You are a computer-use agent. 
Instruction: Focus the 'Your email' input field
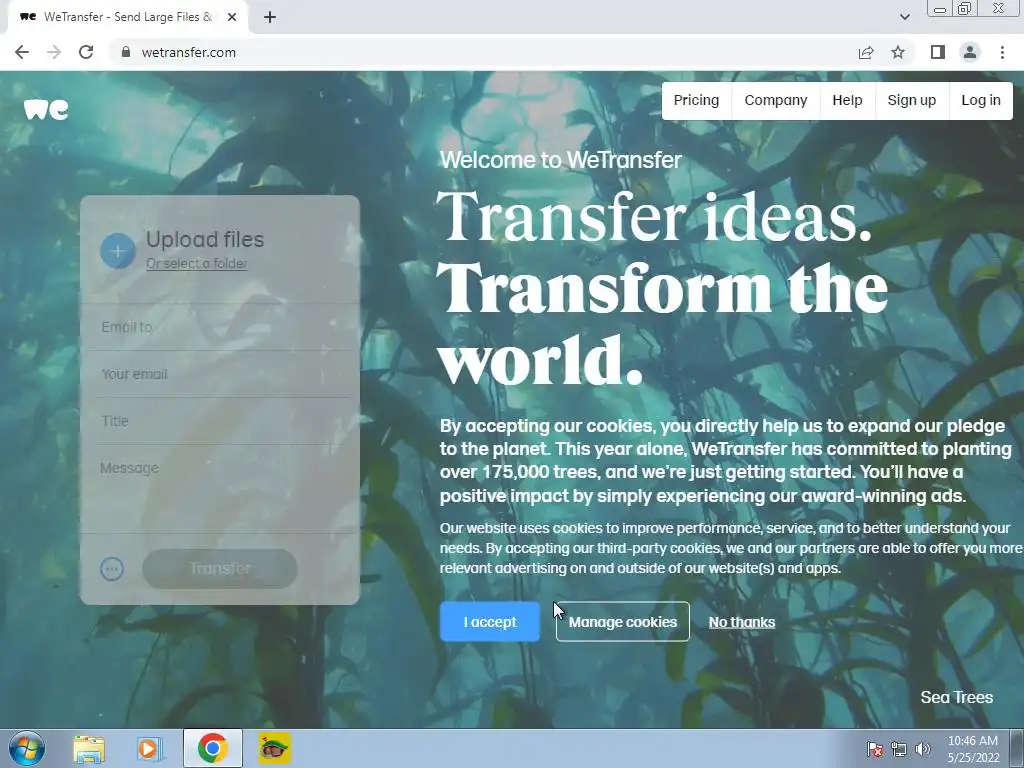click(220, 374)
